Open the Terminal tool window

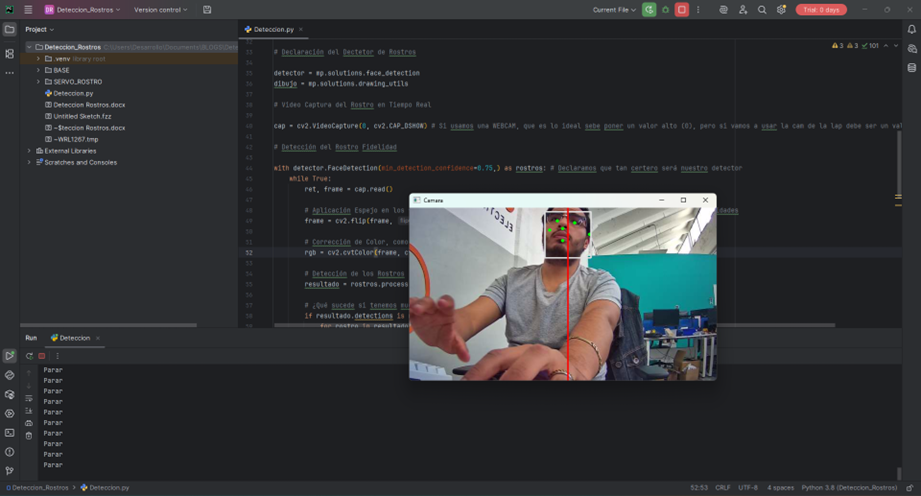pos(10,433)
